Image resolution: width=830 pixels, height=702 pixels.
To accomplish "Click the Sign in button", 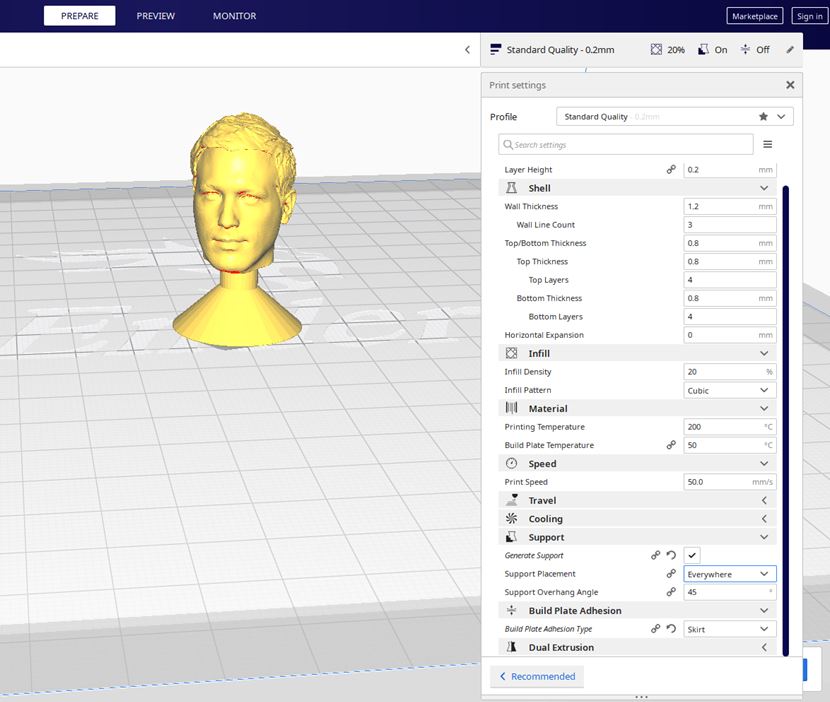I will [809, 16].
